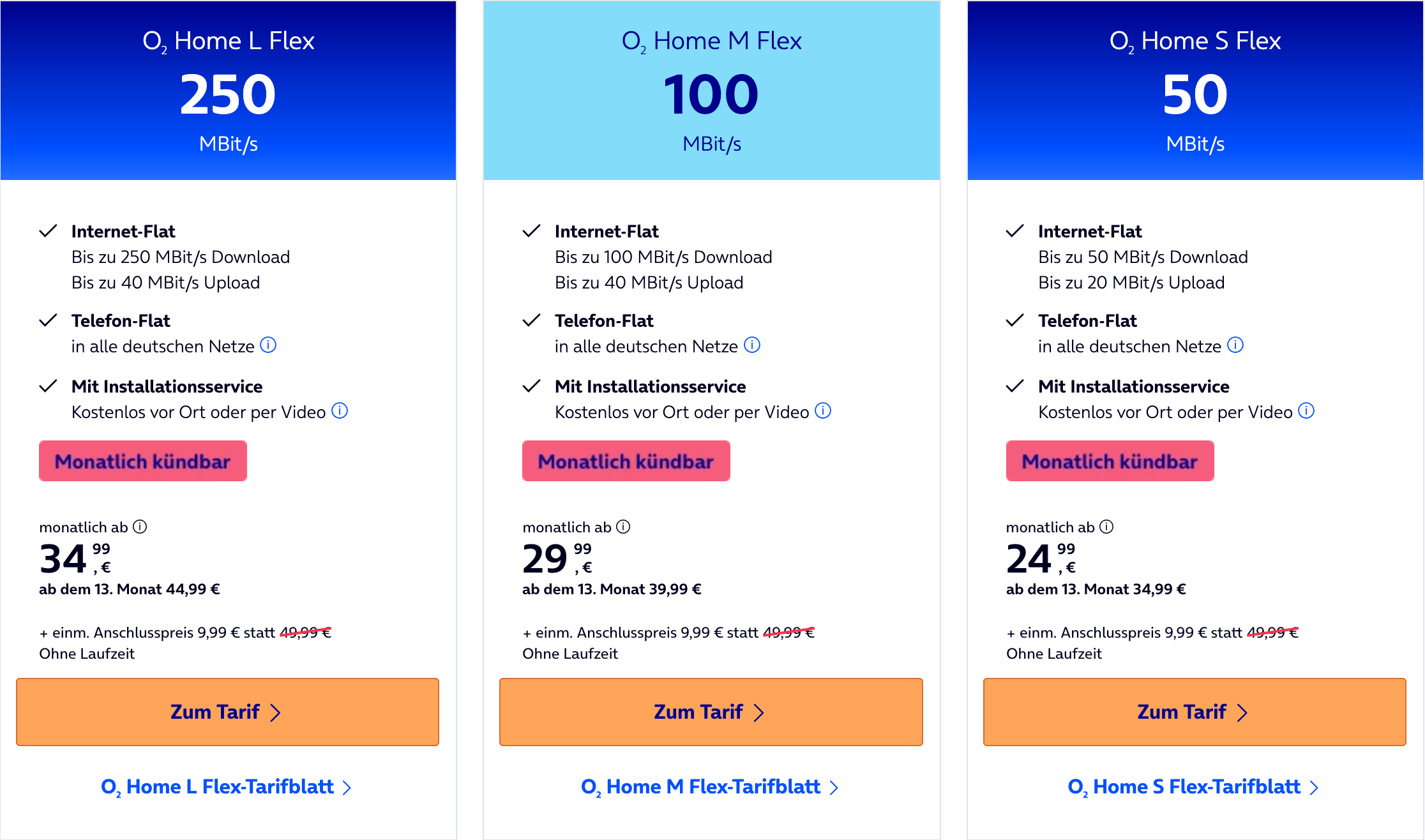
Task: Click Telefon-Flat info icon in M Flex card
Action: click(753, 345)
